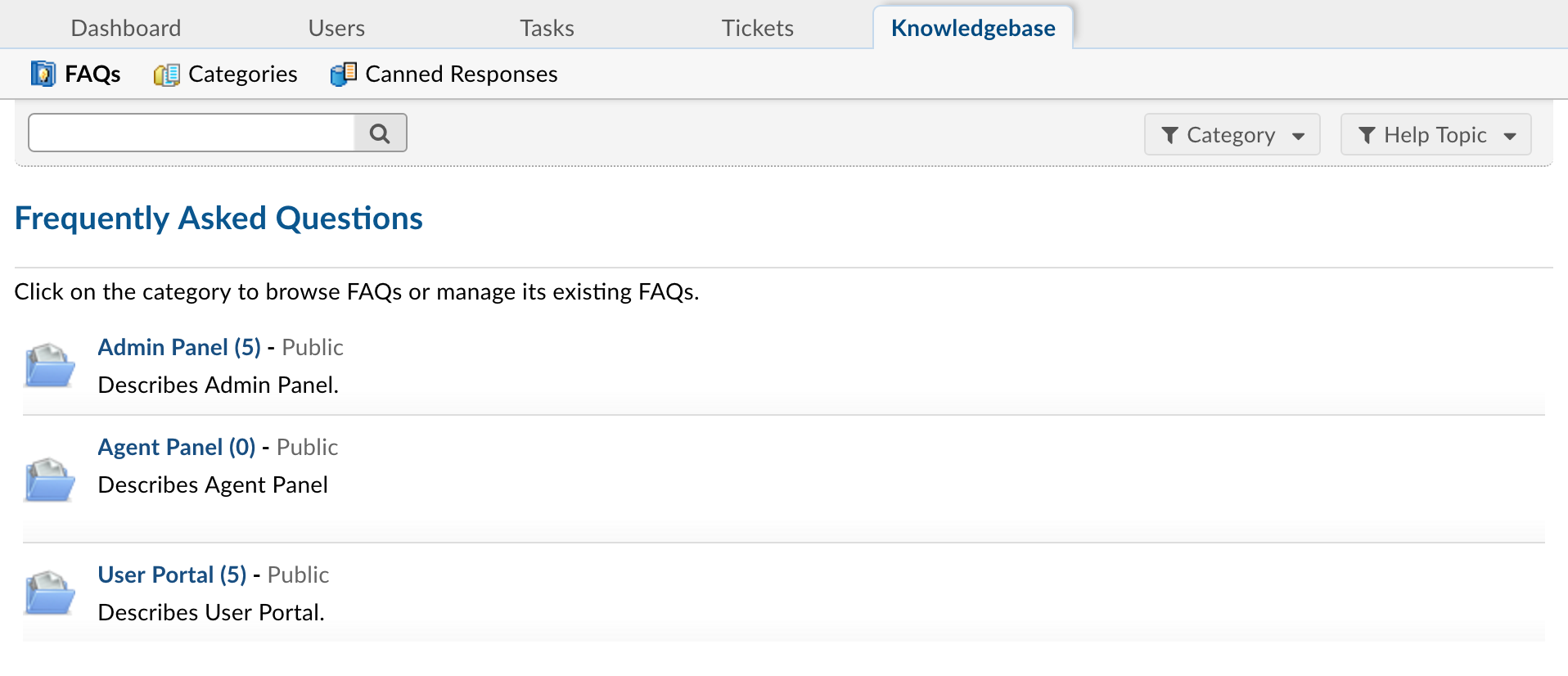Click the filter icon on Category button

point(1172,134)
